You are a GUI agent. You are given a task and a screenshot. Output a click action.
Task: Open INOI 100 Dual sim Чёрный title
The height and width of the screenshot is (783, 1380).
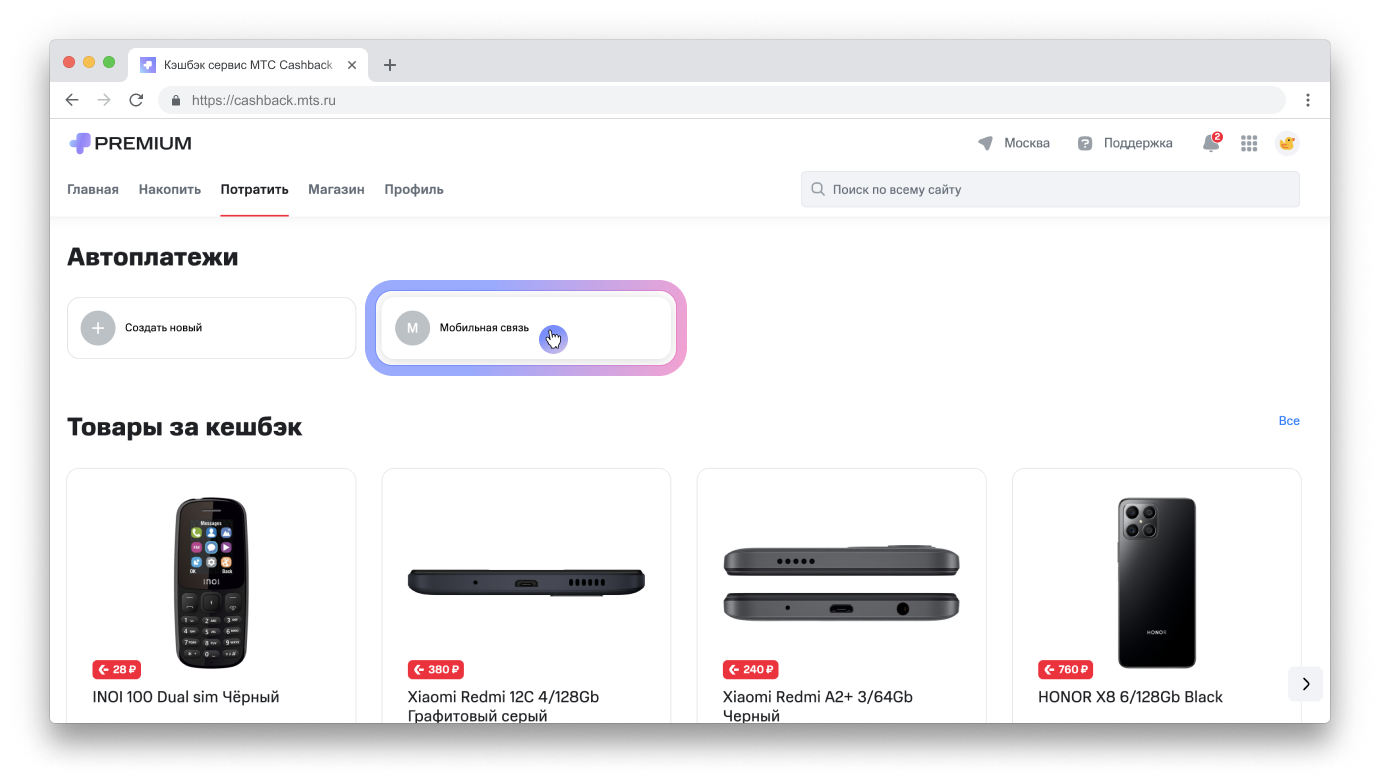pyautogui.click(x=186, y=697)
